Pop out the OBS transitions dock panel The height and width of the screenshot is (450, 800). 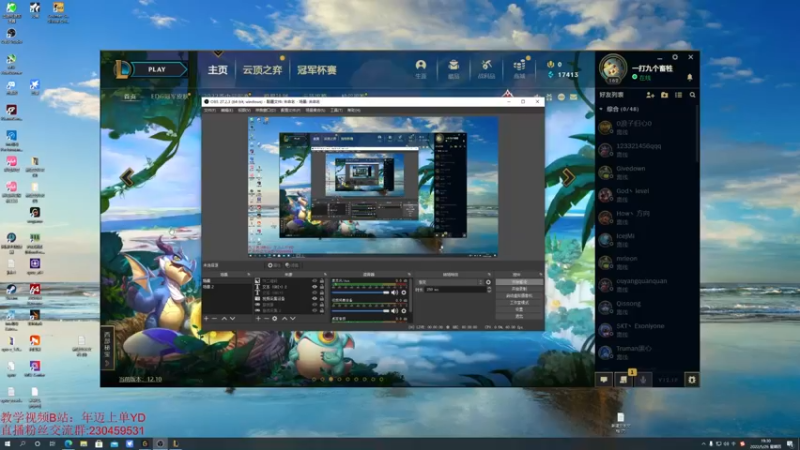click(489, 274)
